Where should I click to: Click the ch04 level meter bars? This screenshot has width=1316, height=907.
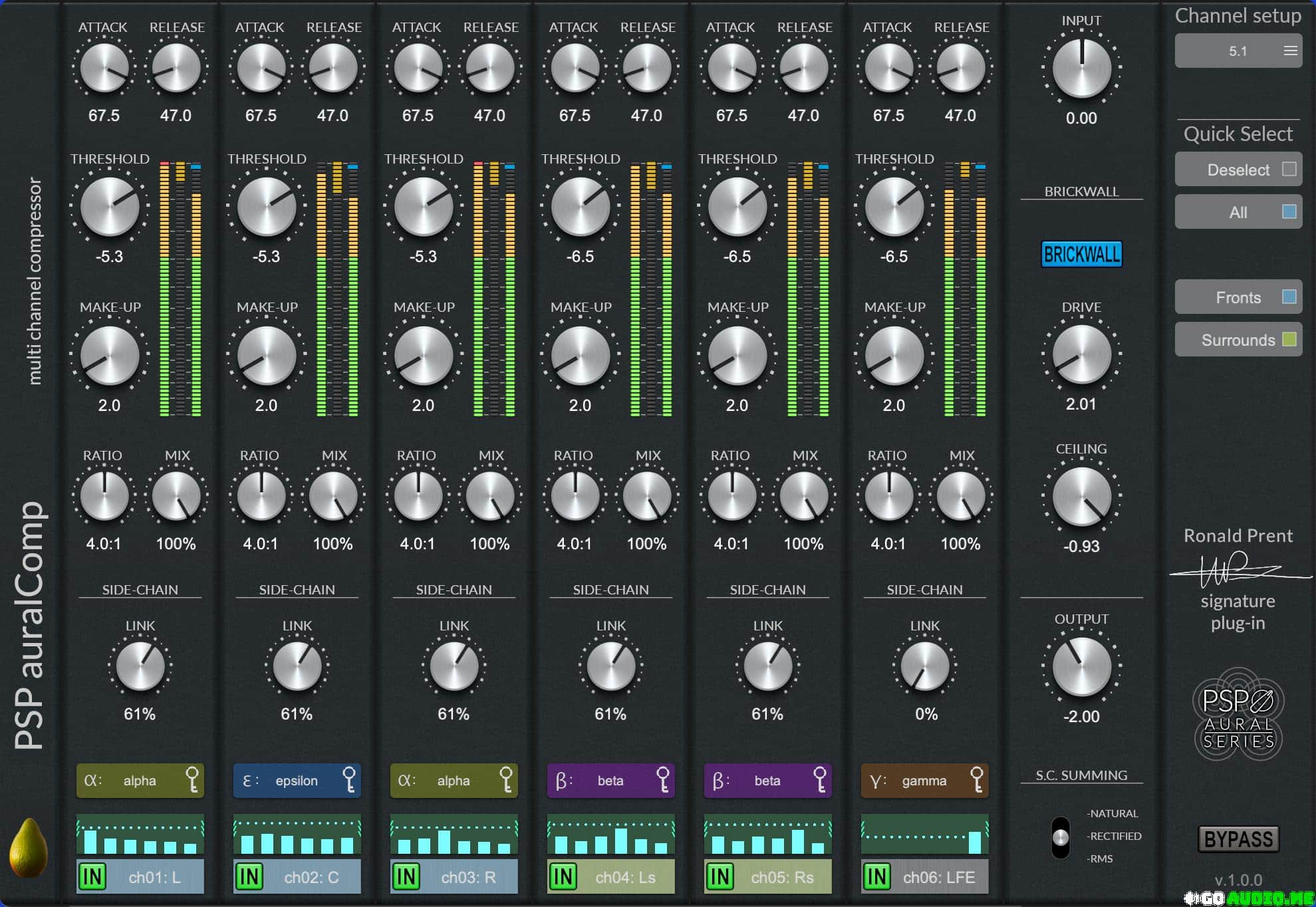(651, 289)
